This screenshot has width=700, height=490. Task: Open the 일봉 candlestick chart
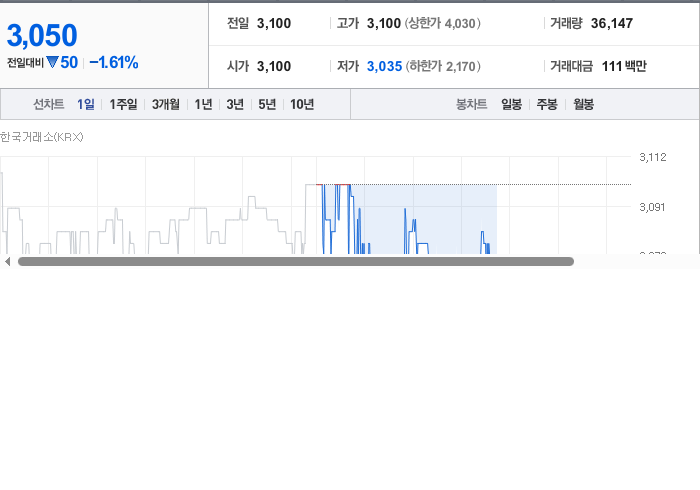coord(511,104)
